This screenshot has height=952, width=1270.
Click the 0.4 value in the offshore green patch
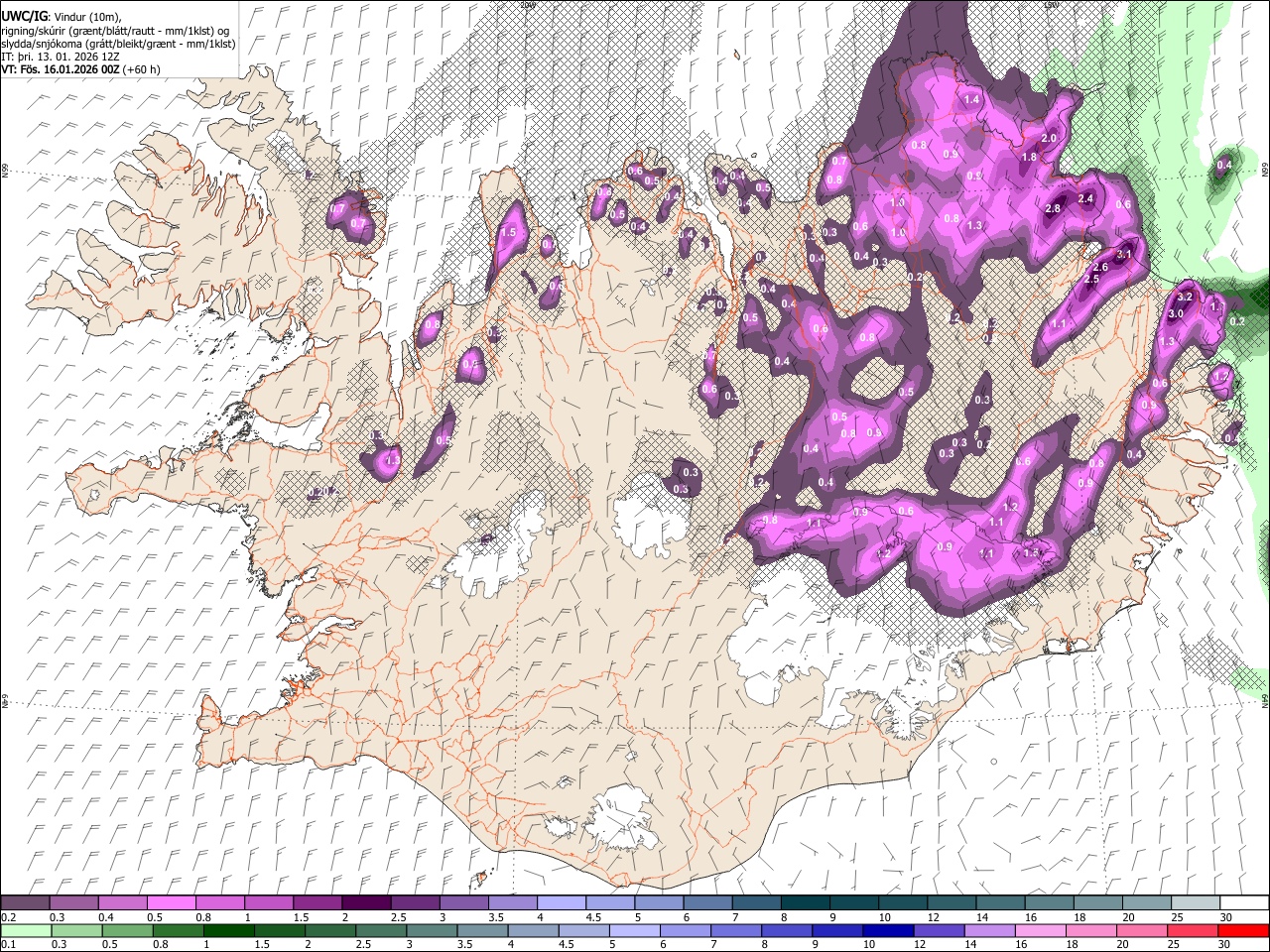click(x=1224, y=165)
